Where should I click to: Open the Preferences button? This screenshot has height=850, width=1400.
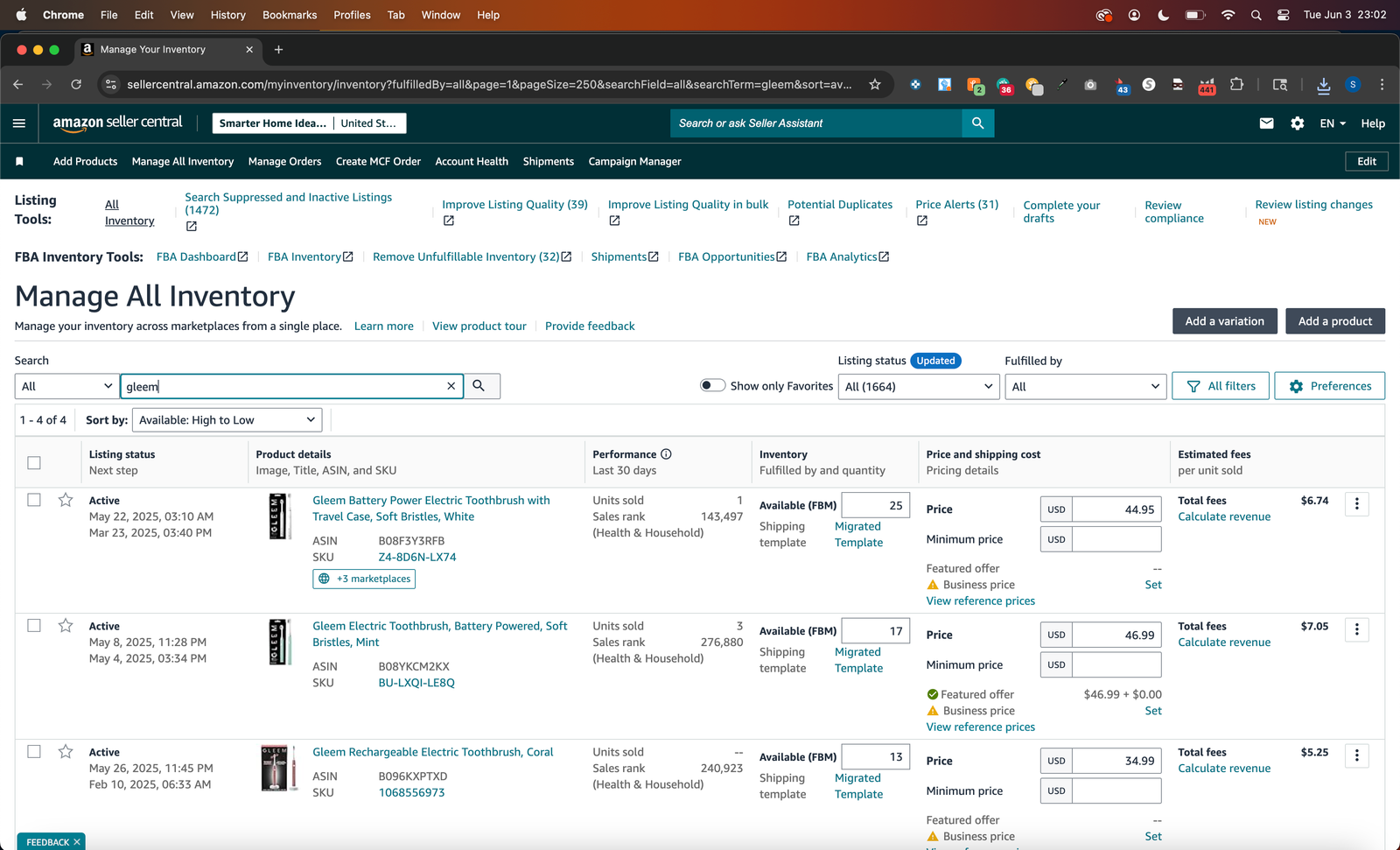click(x=1329, y=386)
